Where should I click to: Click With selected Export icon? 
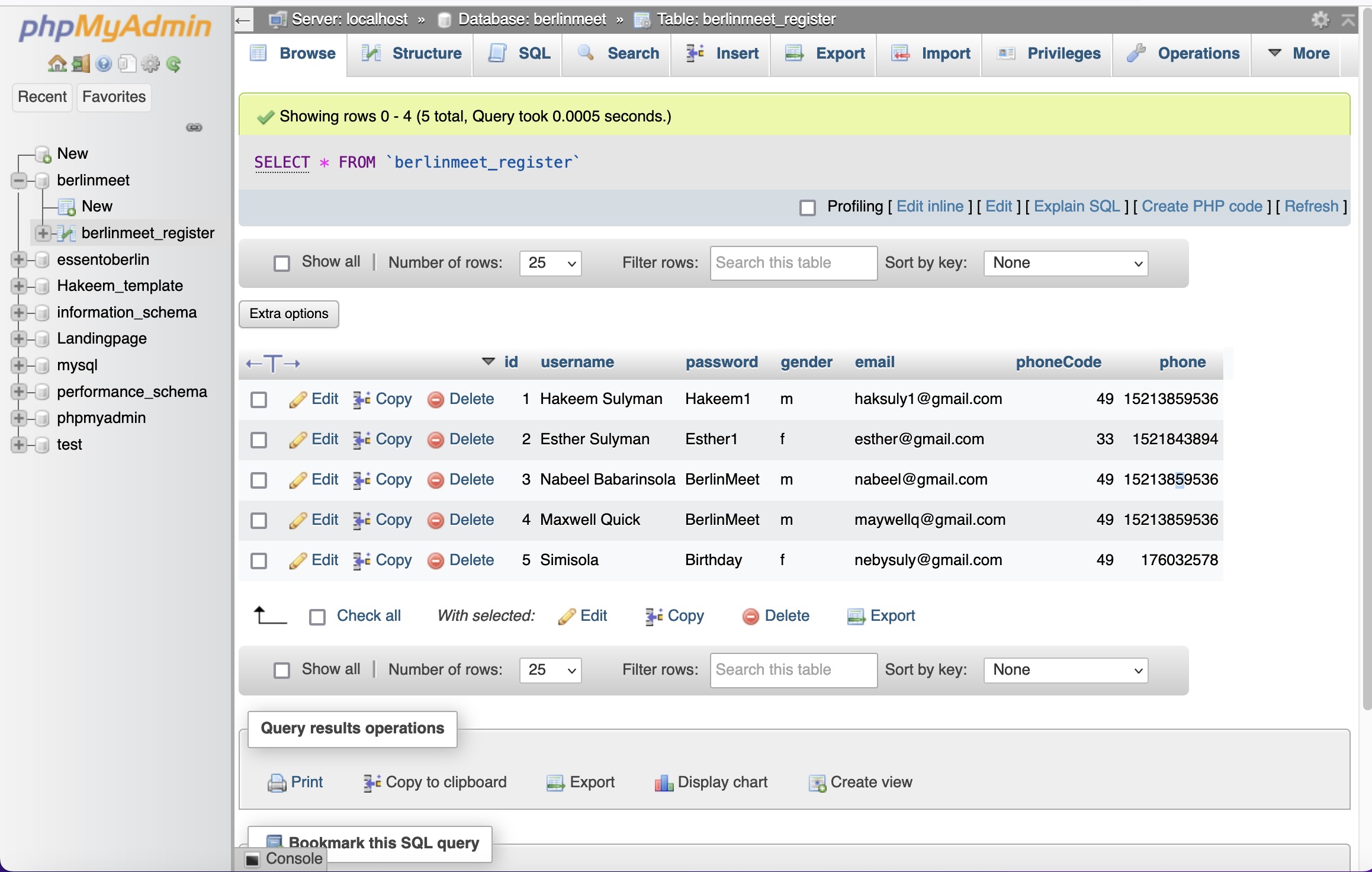tap(856, 617)
